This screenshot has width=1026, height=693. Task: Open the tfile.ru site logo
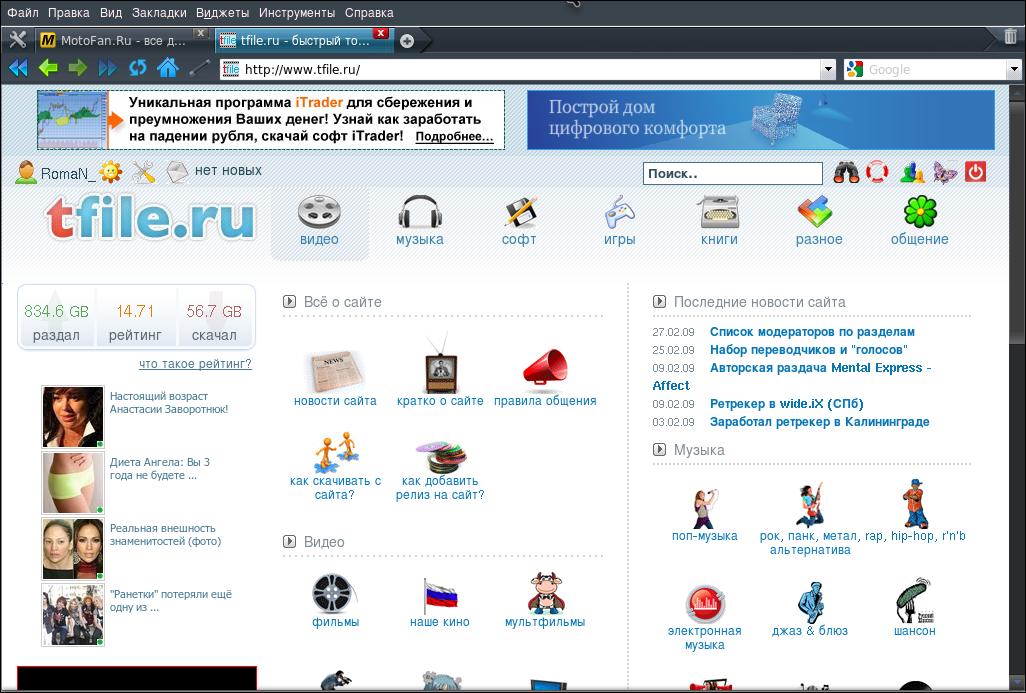point(150,218)
